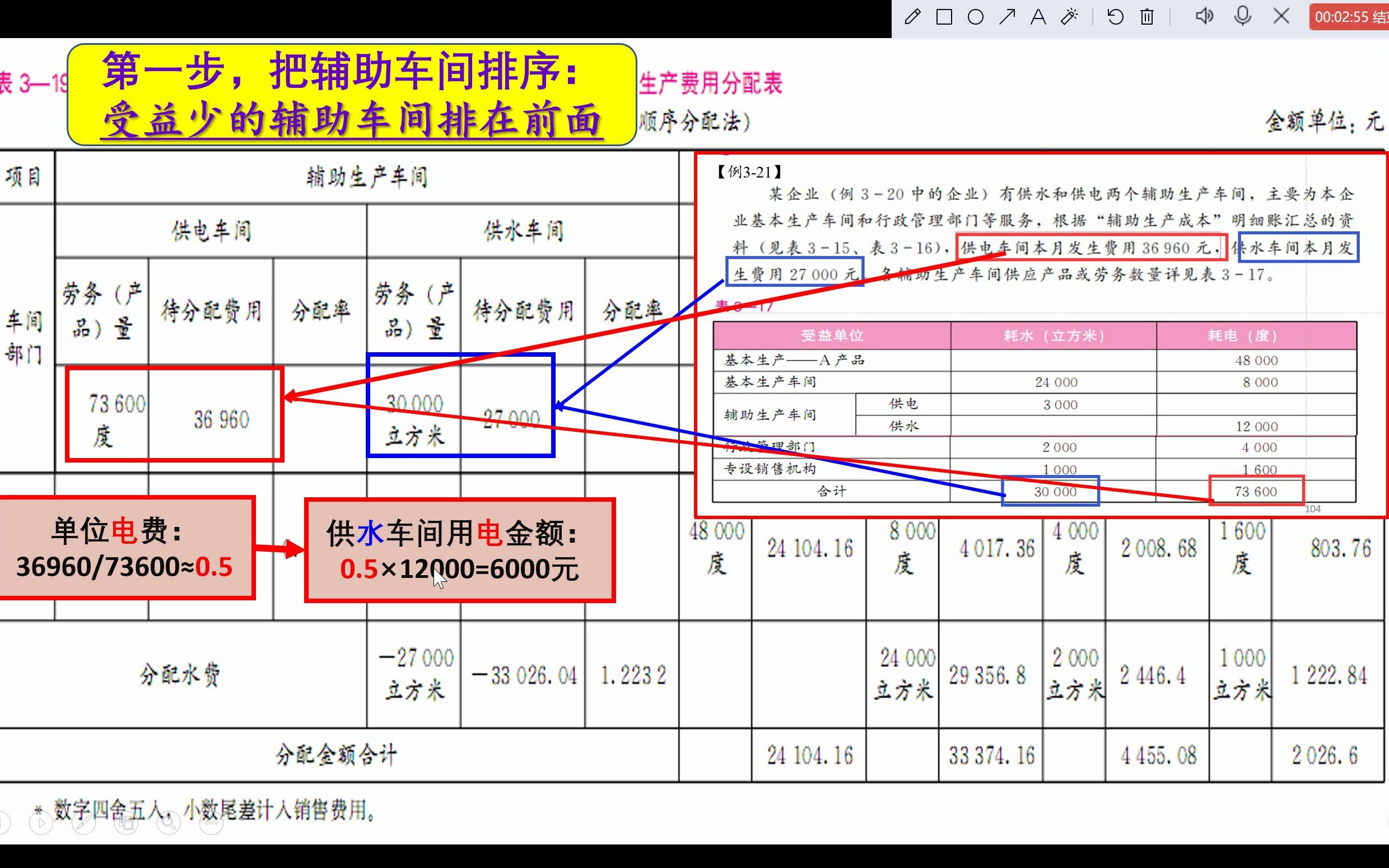This screenshot has height=868, width=1389.
Task: Close the recording annotation toolbar
Action: (x=1281, y=16)
